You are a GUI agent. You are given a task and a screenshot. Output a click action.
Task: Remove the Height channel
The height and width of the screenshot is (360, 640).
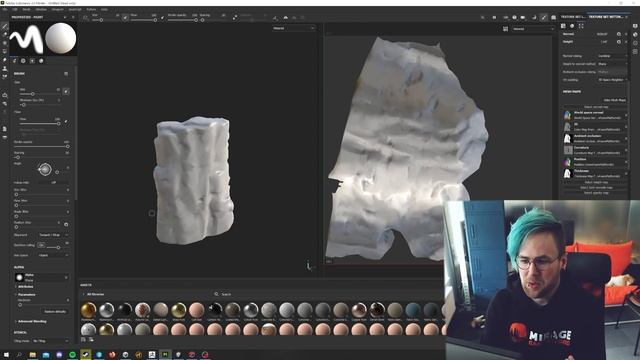tap(627, 42)
